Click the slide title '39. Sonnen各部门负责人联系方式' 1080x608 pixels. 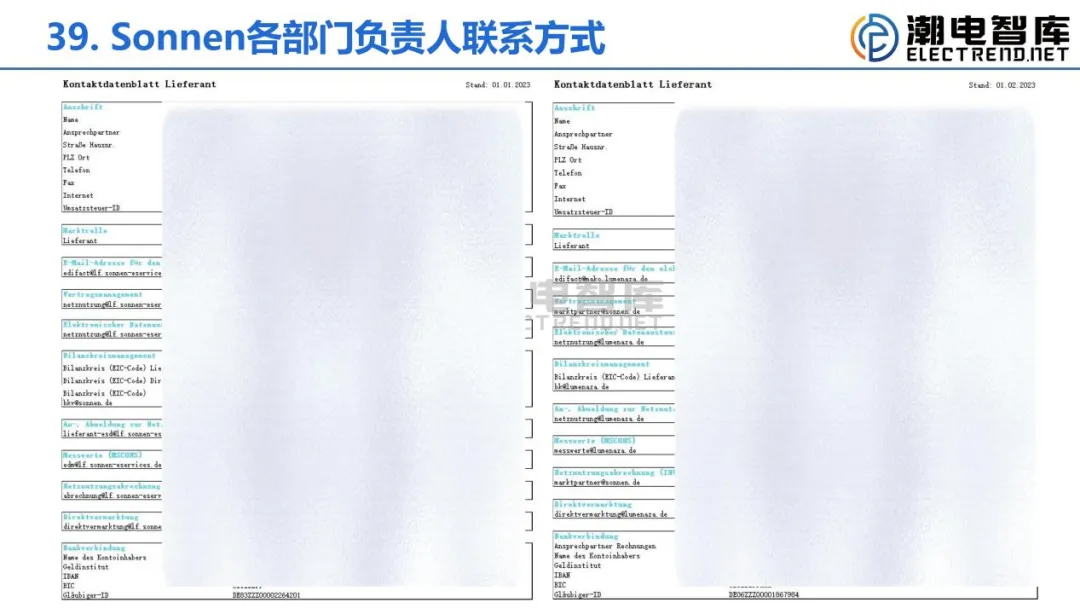tap(326, 37)
